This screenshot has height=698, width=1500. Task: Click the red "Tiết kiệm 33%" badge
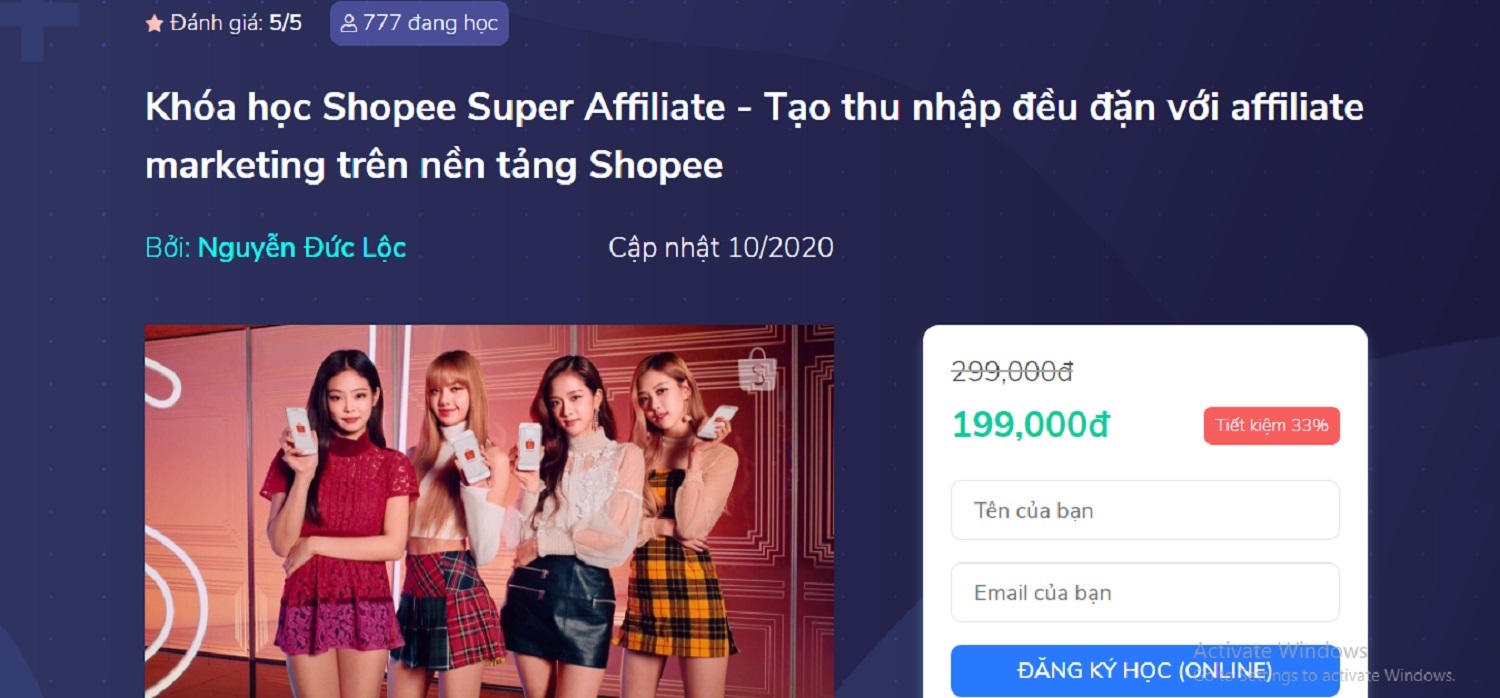1272,425
